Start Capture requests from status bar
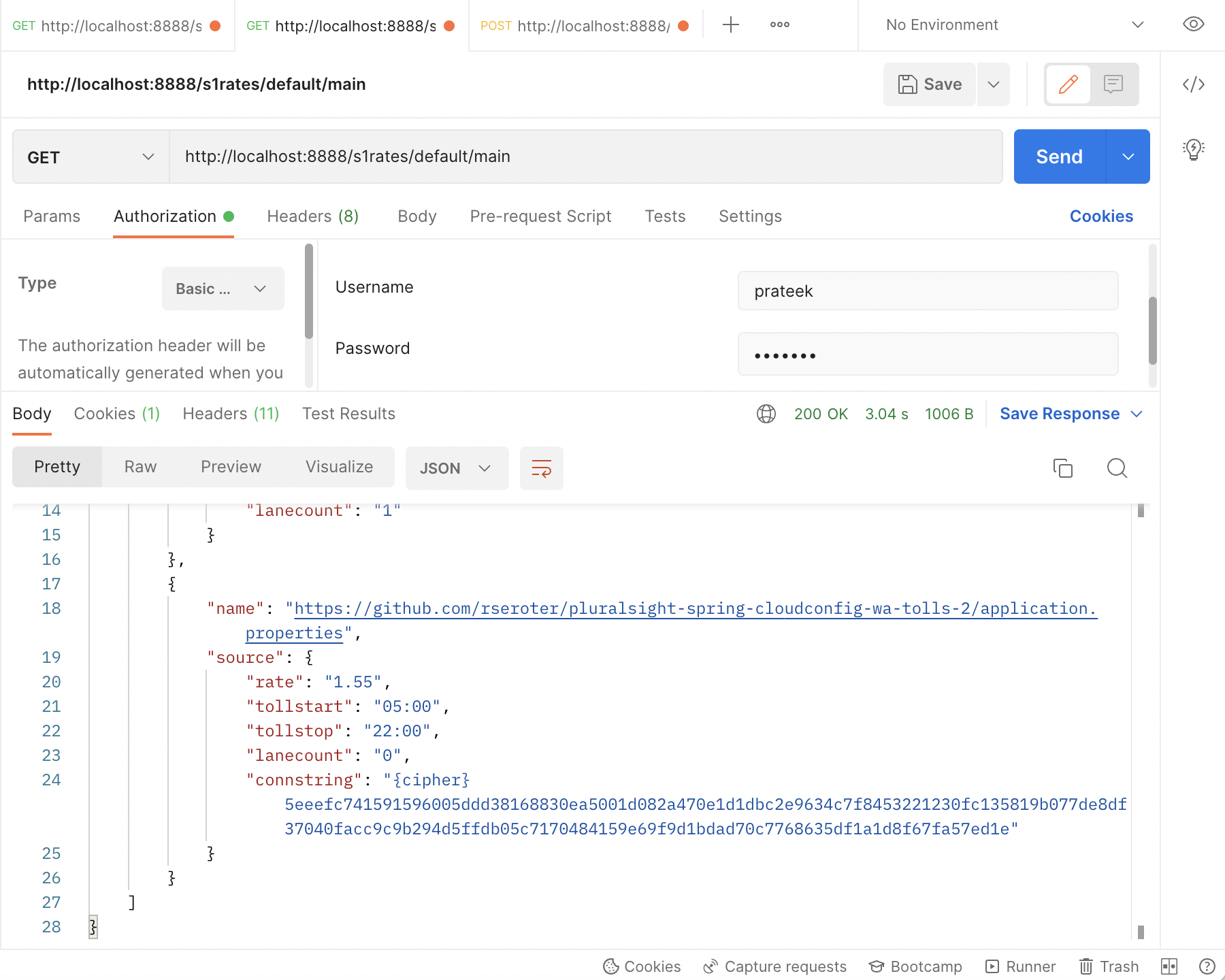Viewport: 1225px width, 980px height. coord(774,966)
